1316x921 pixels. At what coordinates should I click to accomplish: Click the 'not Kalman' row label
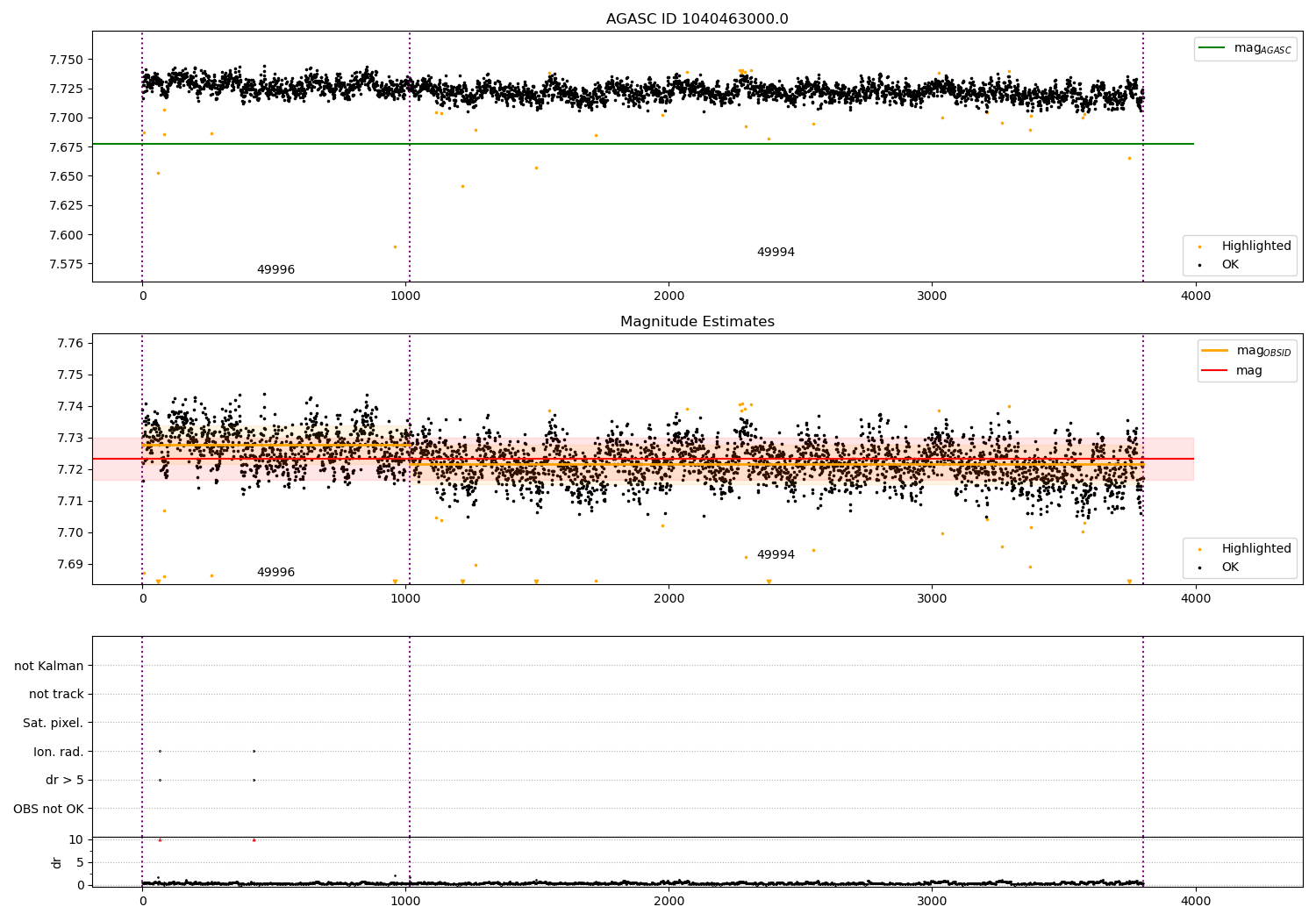(x=49, y=666)
